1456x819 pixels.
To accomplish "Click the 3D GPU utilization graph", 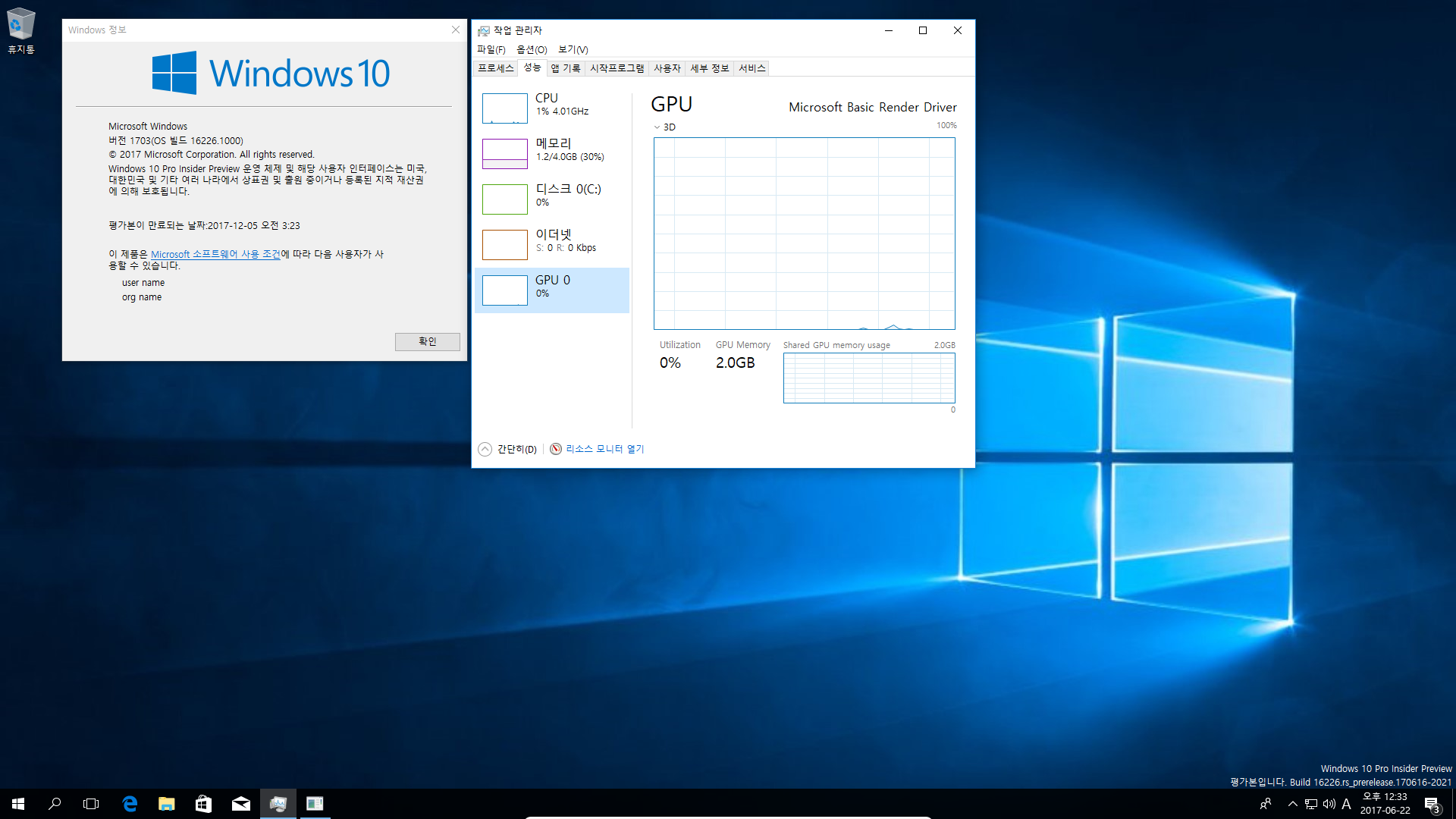I will pyautogui.click(x=804, y=234).
